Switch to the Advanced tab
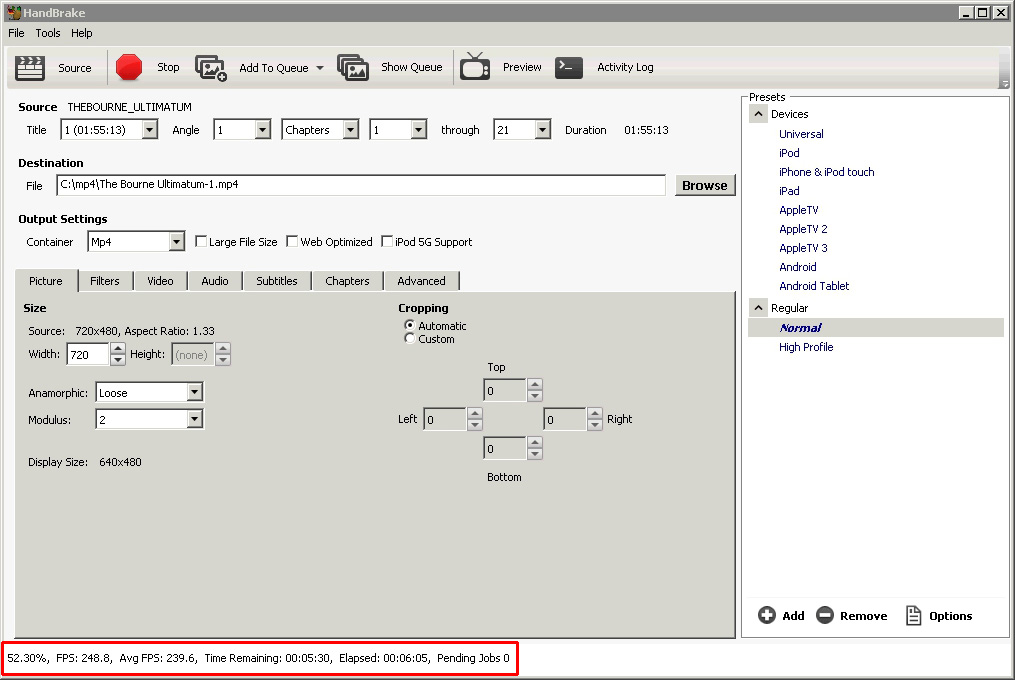 point(421,281)
